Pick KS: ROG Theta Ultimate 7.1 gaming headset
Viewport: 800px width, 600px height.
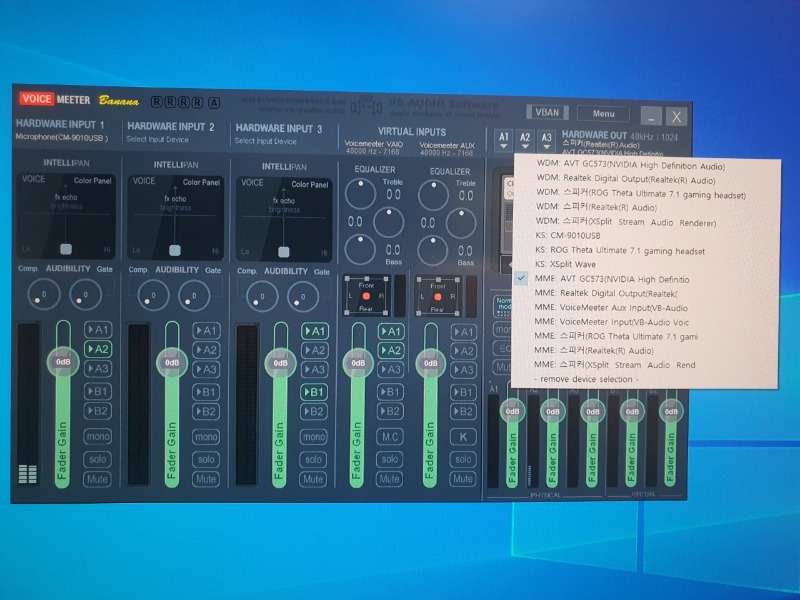point(620,251)
